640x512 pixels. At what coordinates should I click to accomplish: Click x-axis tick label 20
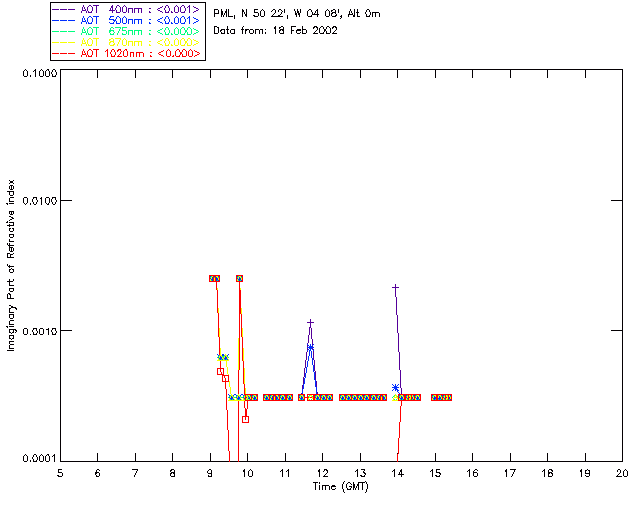coord(622,473)
